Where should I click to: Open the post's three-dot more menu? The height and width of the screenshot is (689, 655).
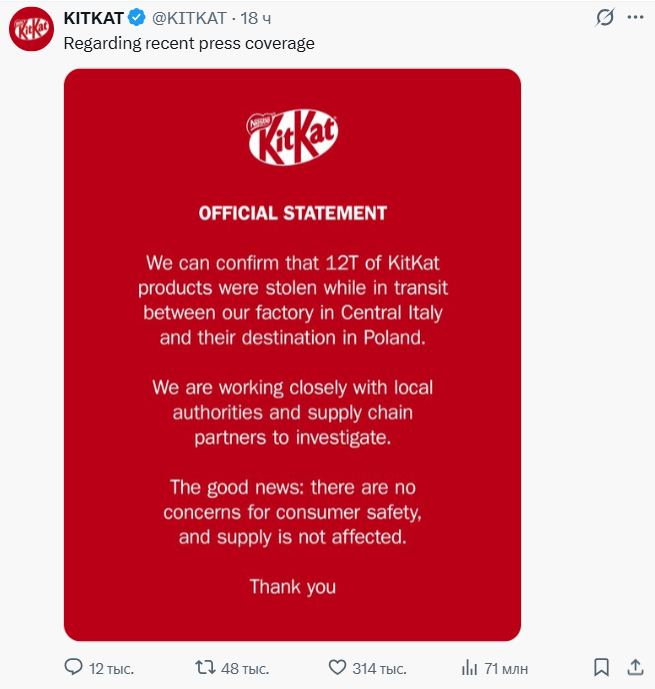click(634, 18)
